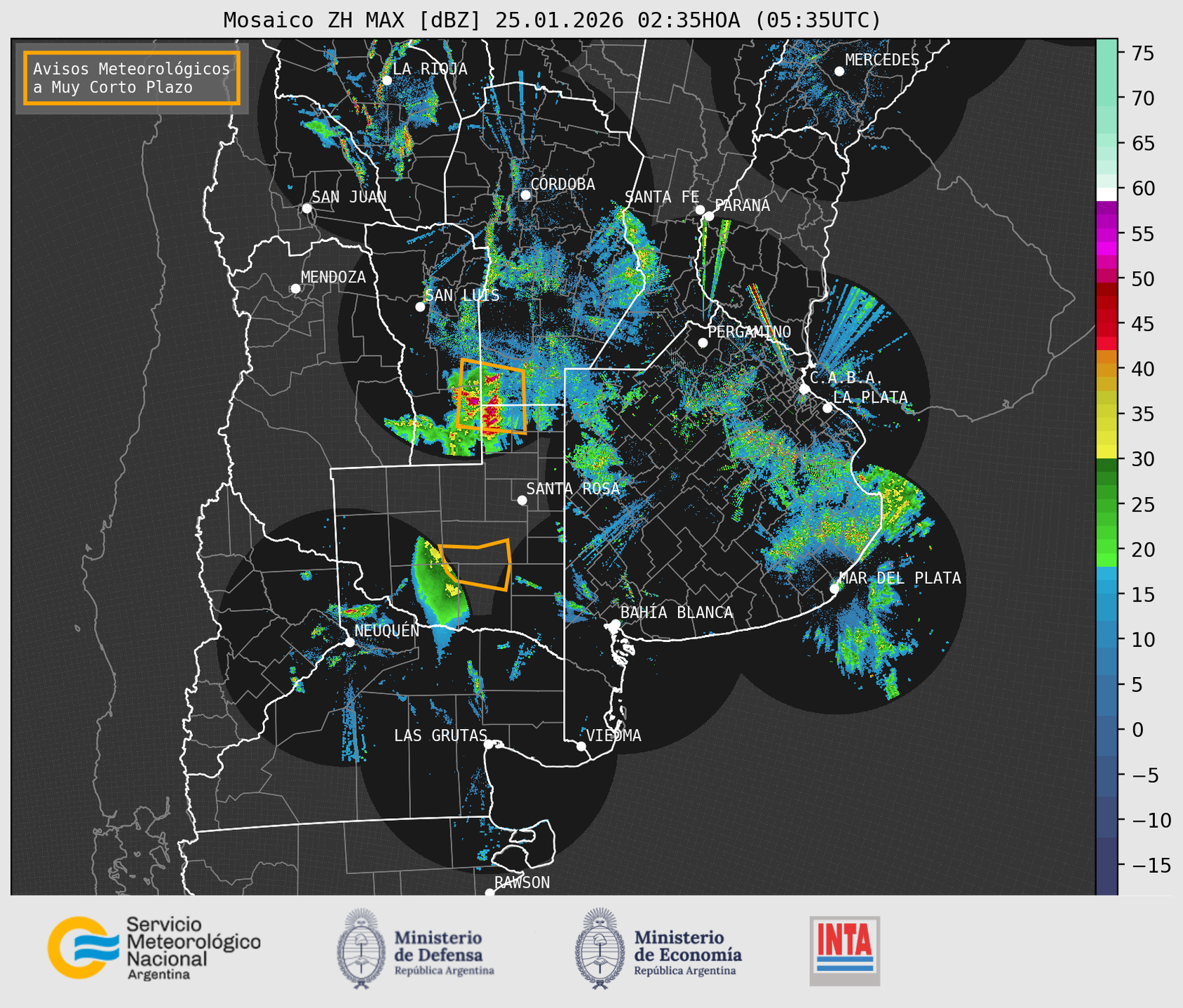Click the BAHÍA BLANCA label text
This screenshot has width=1183, height=1008.
point(677,613)
